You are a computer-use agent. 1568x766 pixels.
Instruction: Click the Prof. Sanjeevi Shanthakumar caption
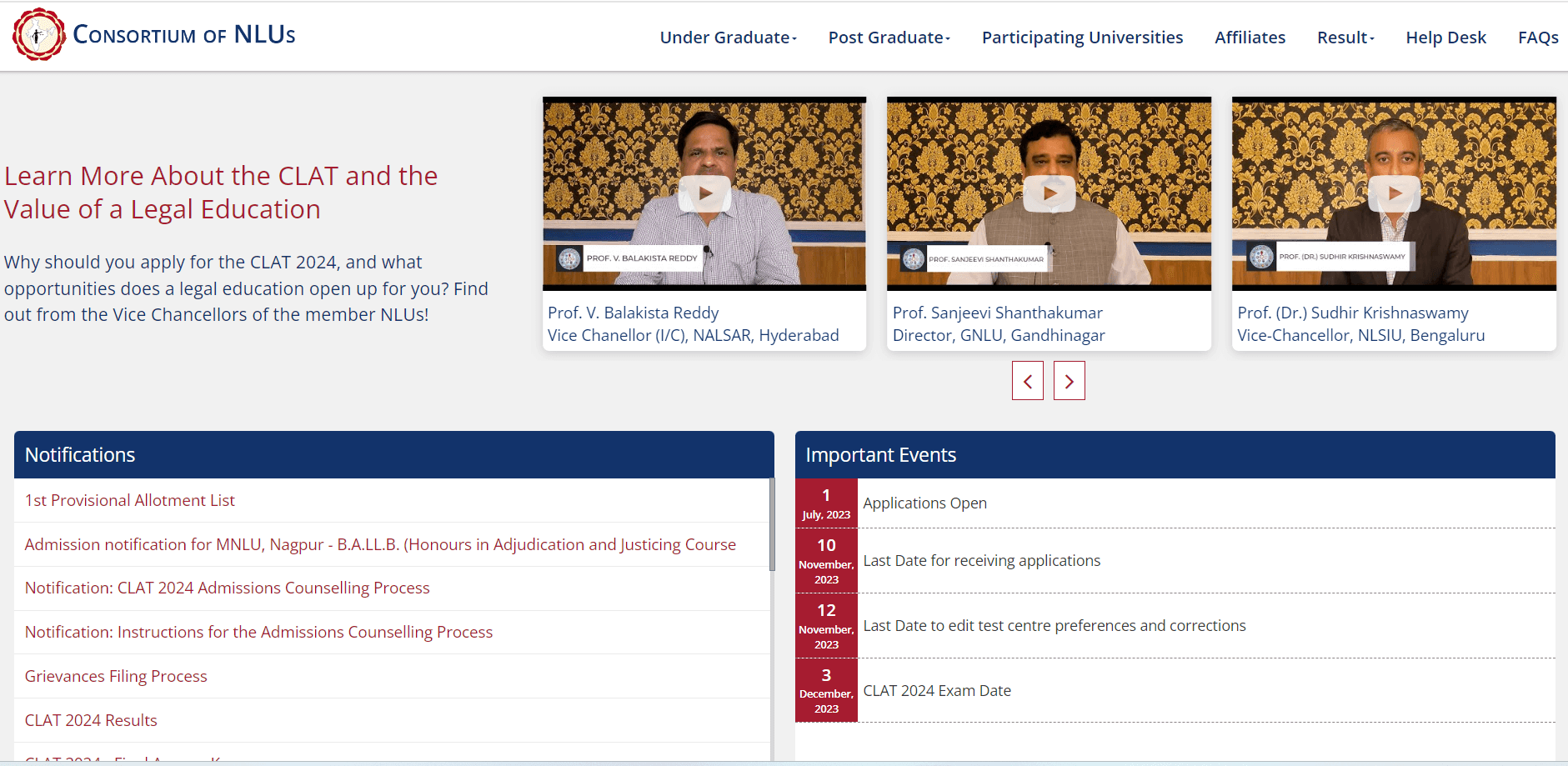999,323
